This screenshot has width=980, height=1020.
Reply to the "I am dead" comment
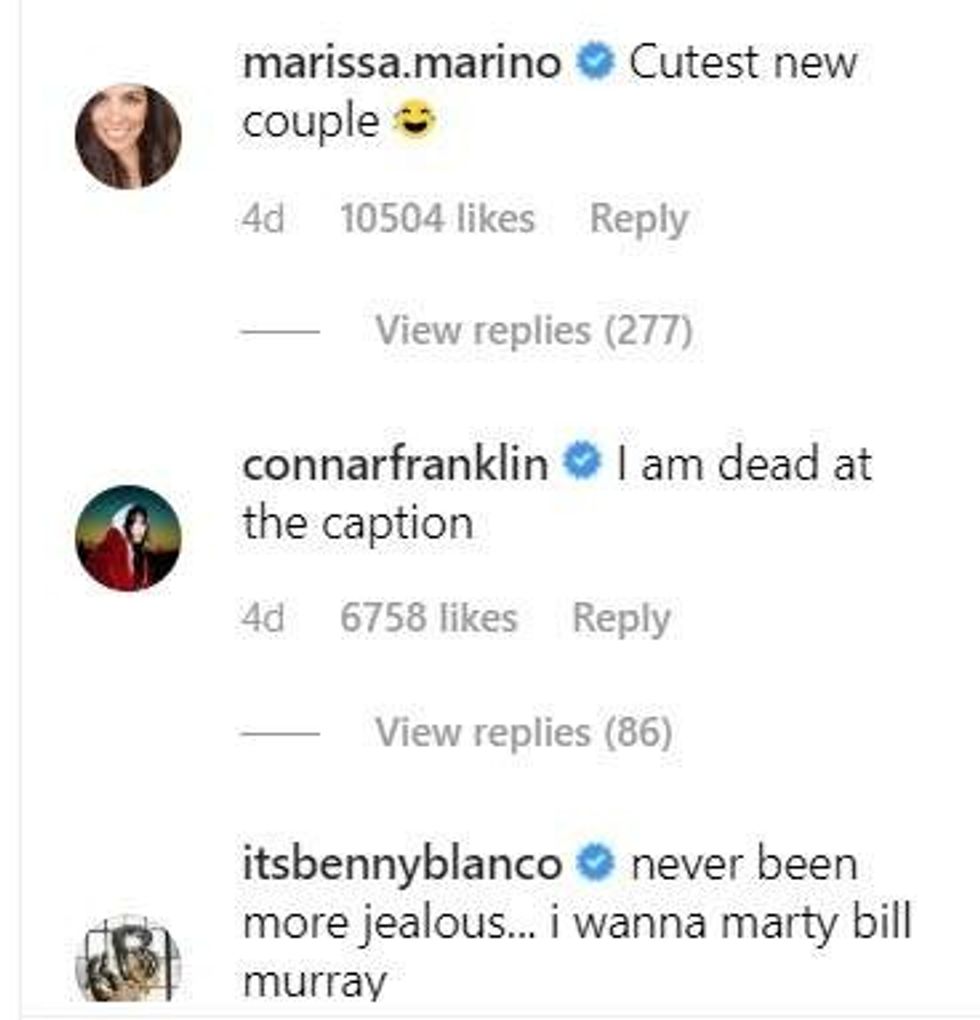point(620,619)
